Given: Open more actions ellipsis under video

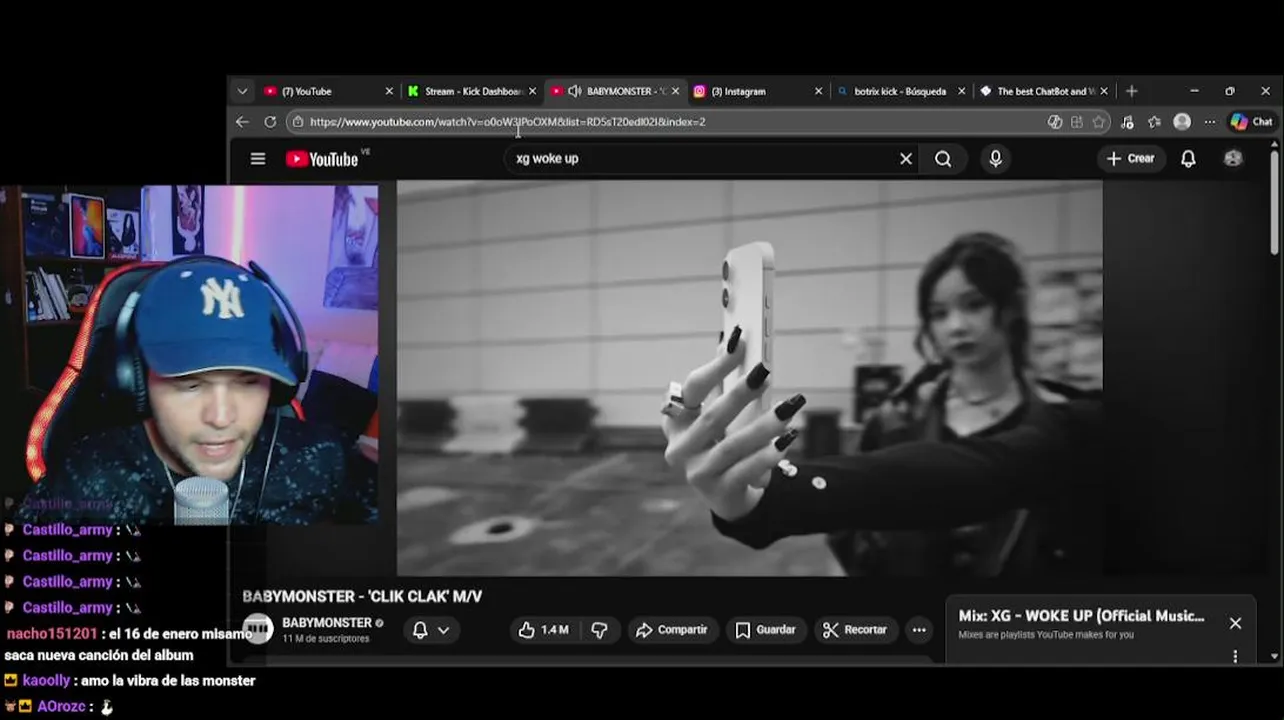Looking at the screenshot, I should [x=919, y=630].
